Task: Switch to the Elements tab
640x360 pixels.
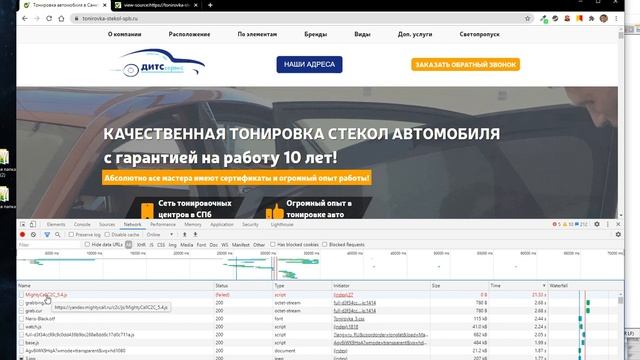Action: 56,224
